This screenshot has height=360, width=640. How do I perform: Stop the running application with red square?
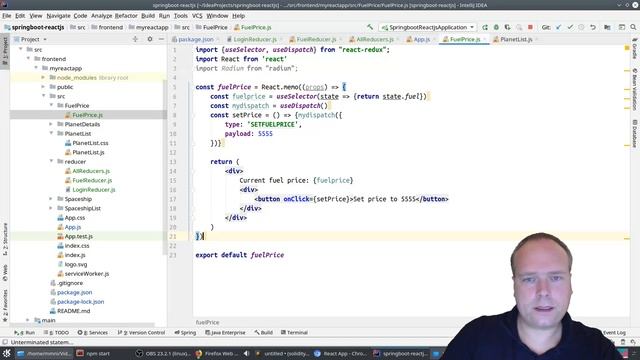pyautogui.click(x=530, y=27)
